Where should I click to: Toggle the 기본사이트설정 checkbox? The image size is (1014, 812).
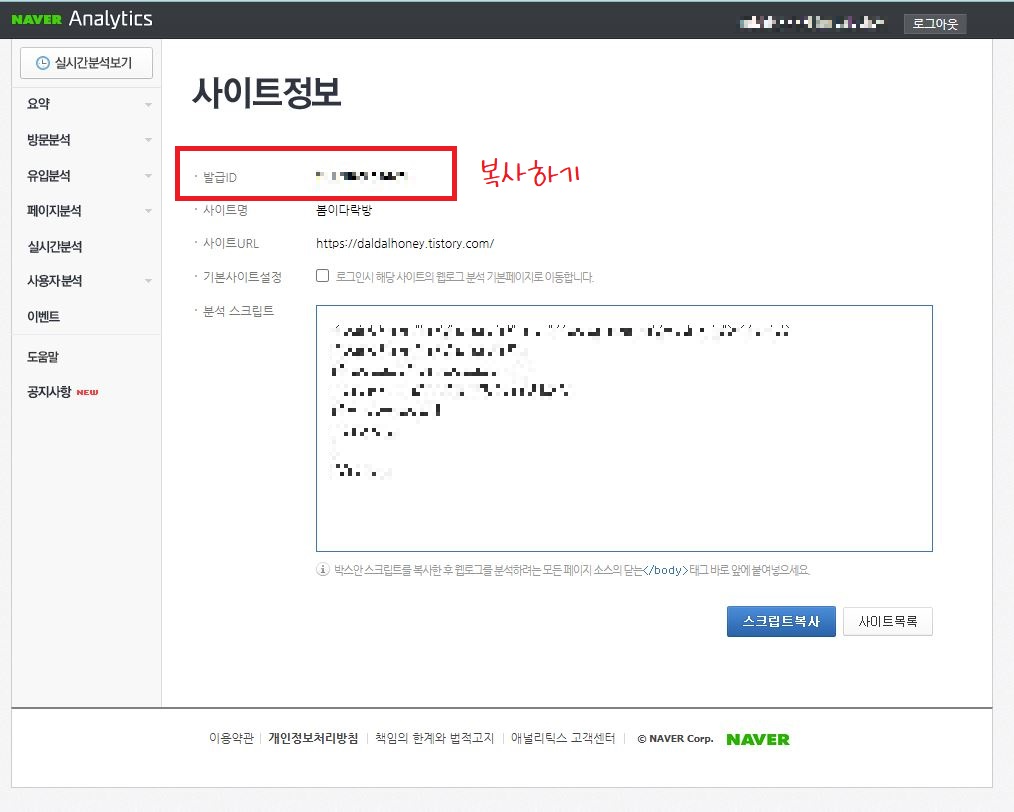click(x=322, y=275)
